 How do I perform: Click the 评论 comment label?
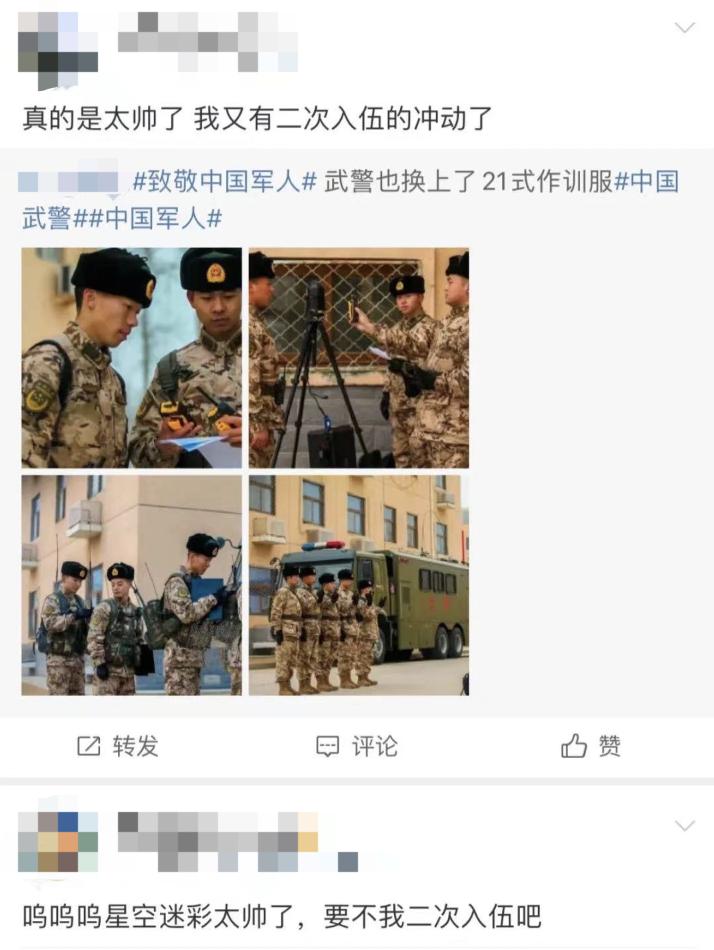[375, 746]
